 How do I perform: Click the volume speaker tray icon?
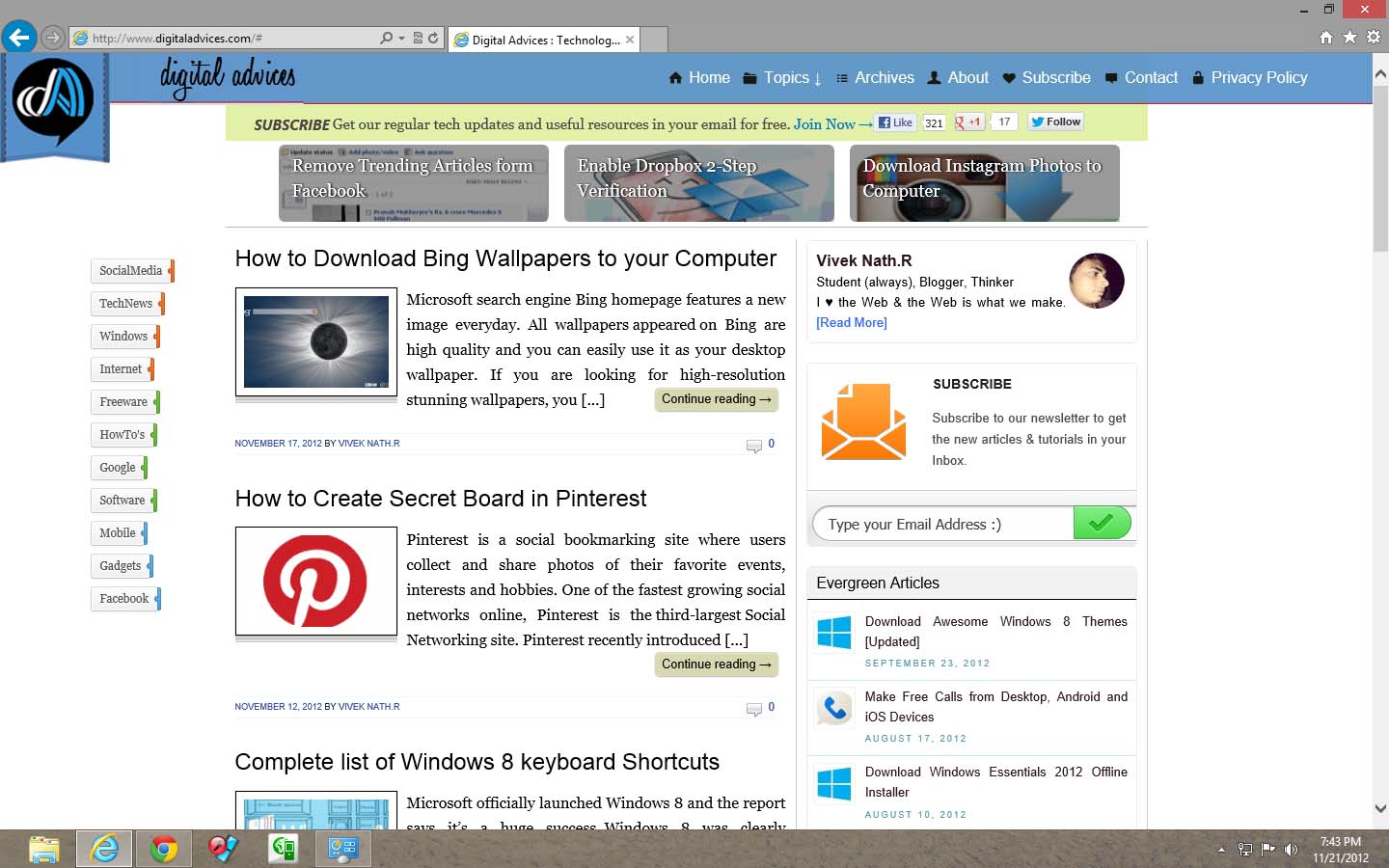(1291, 850)
